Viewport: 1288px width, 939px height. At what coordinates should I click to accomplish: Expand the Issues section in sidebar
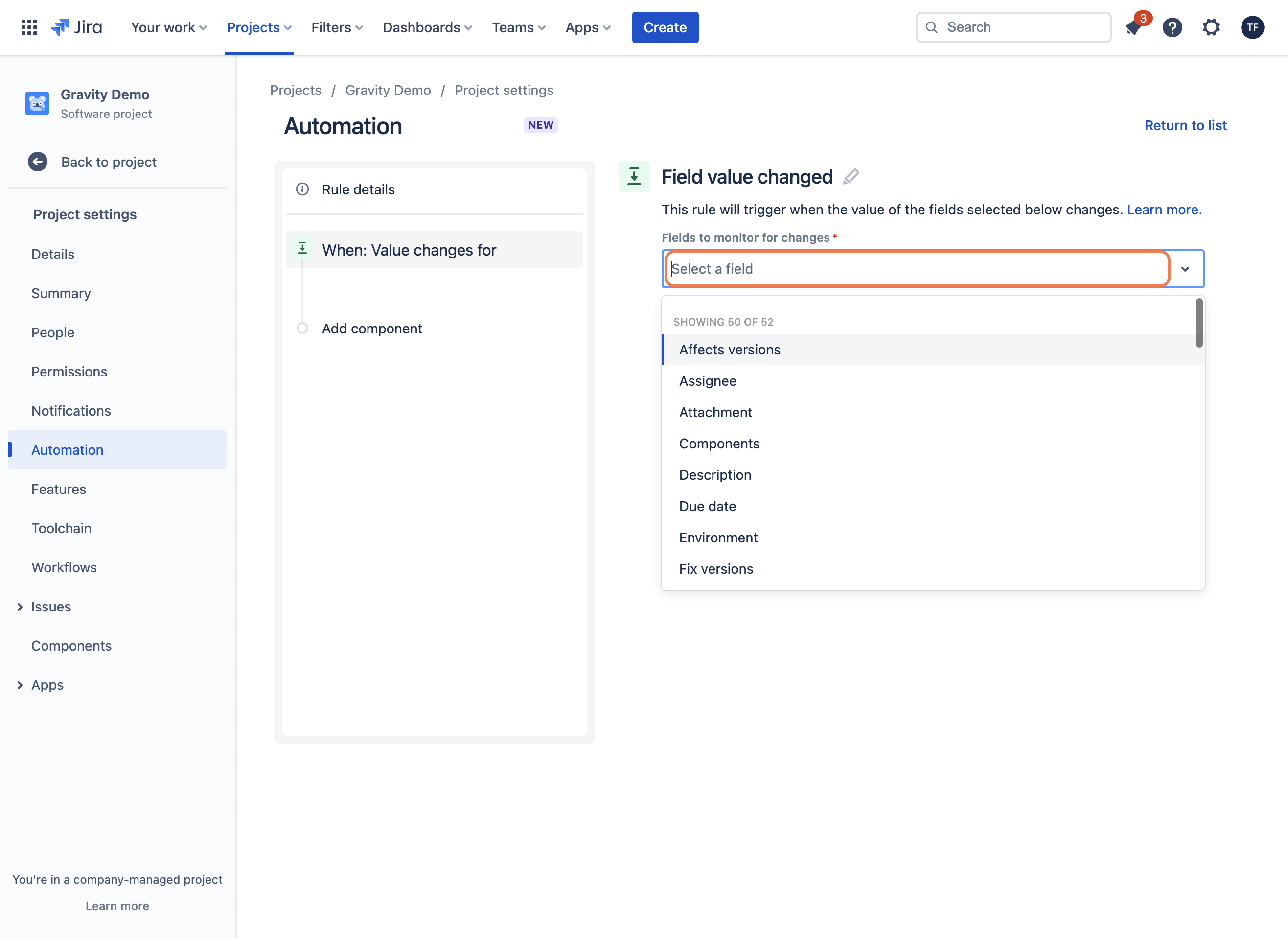(x=20, y=607)
